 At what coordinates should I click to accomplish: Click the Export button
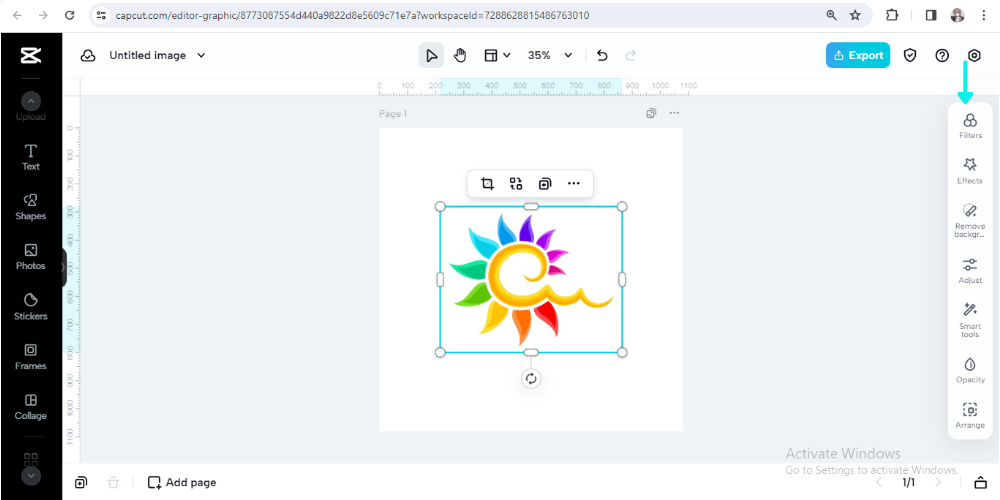point(858,55)
